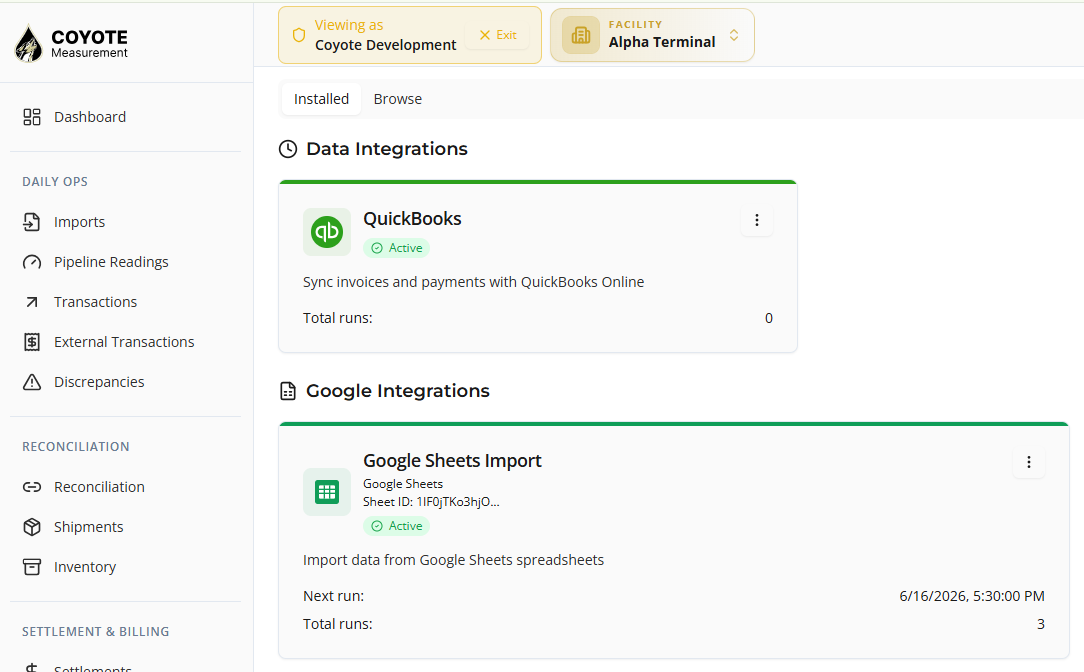Open External Transactions page

(x=124, y=342)
